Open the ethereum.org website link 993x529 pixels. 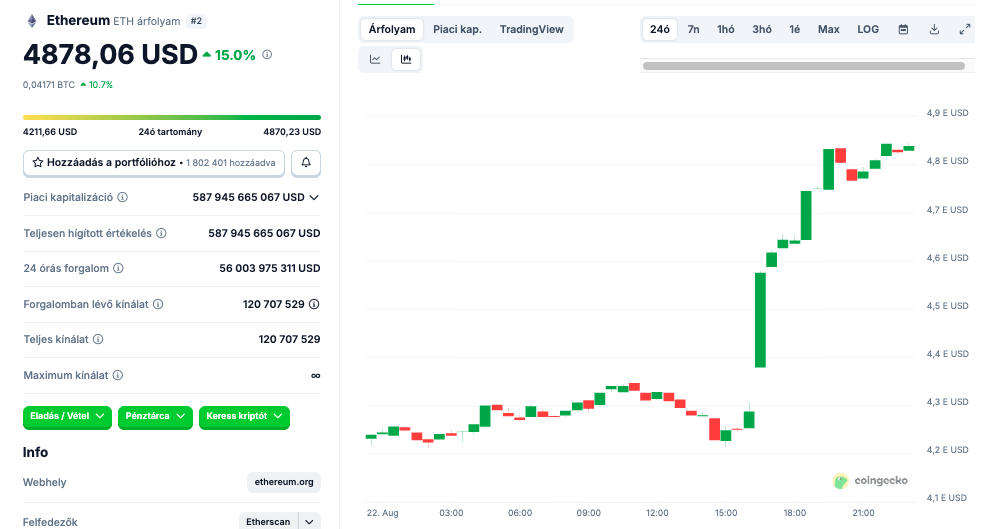pos(284,482)
